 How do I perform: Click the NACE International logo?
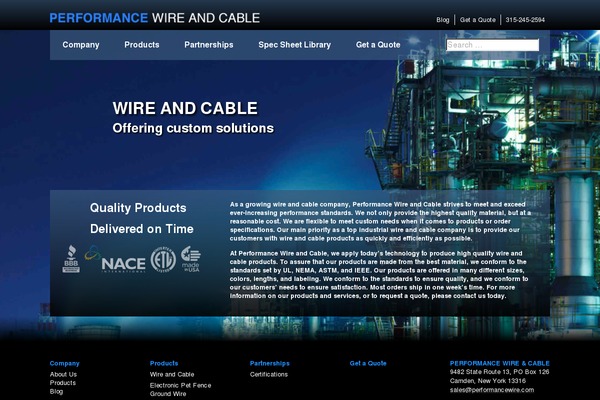point(115,259)
